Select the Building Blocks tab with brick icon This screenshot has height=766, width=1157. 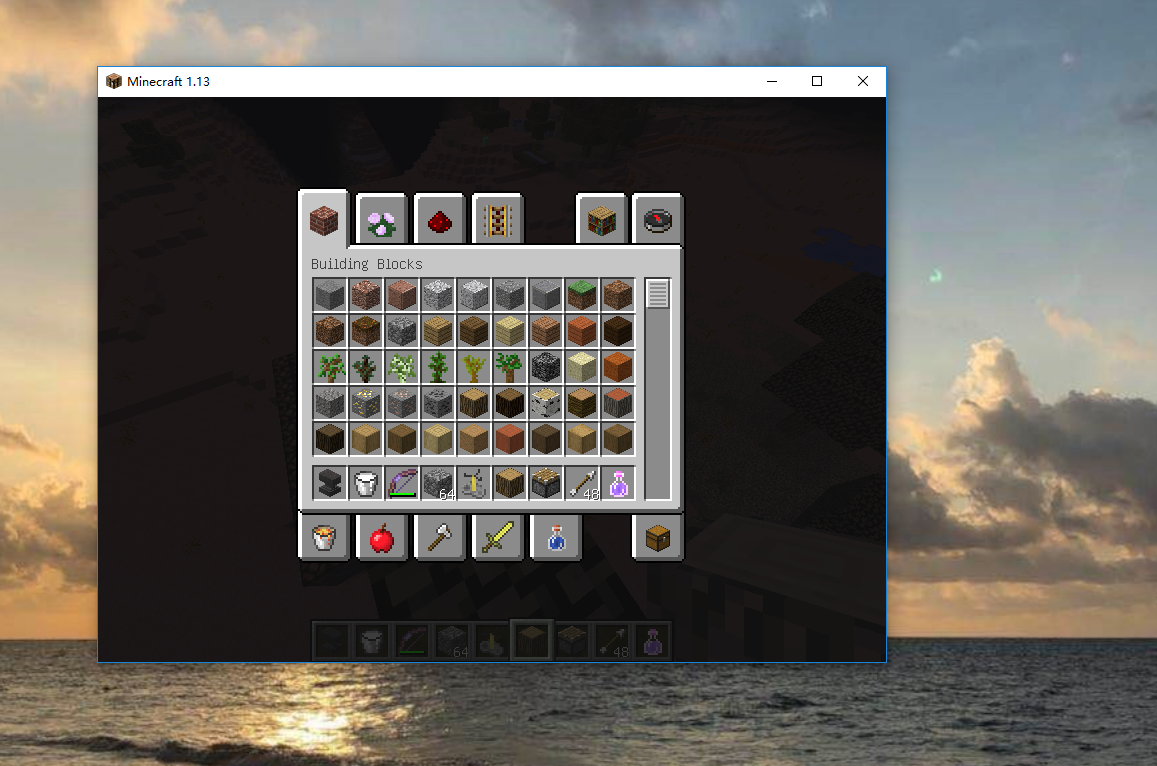(323, 219)
